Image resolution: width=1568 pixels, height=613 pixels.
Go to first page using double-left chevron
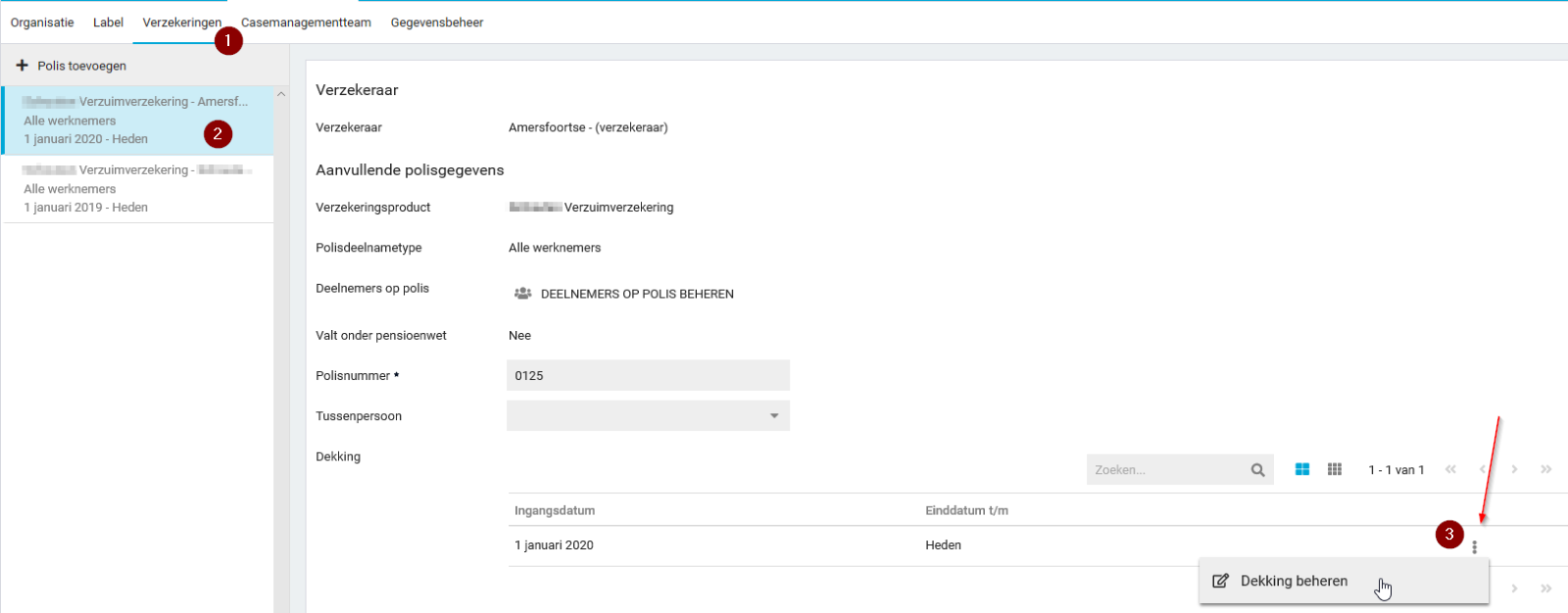(1450, 470)
